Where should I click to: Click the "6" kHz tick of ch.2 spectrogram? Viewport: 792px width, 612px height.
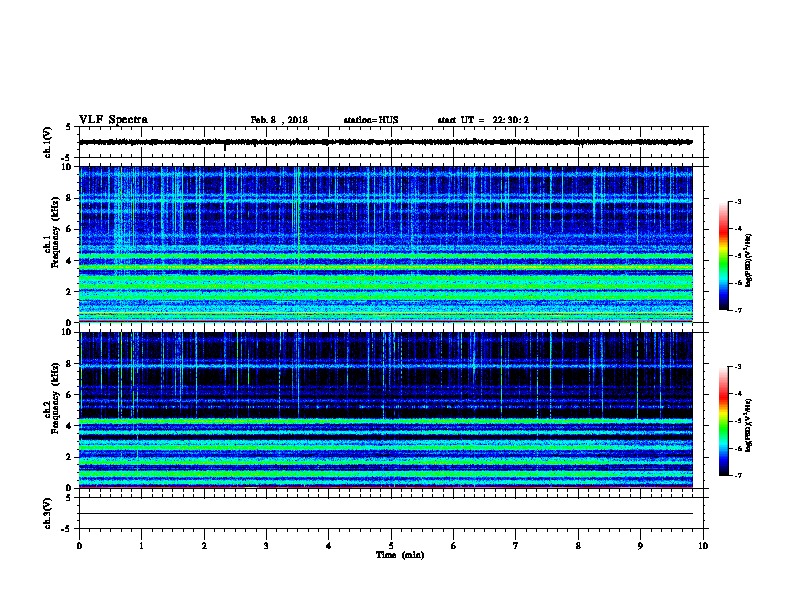coord(69,395)
